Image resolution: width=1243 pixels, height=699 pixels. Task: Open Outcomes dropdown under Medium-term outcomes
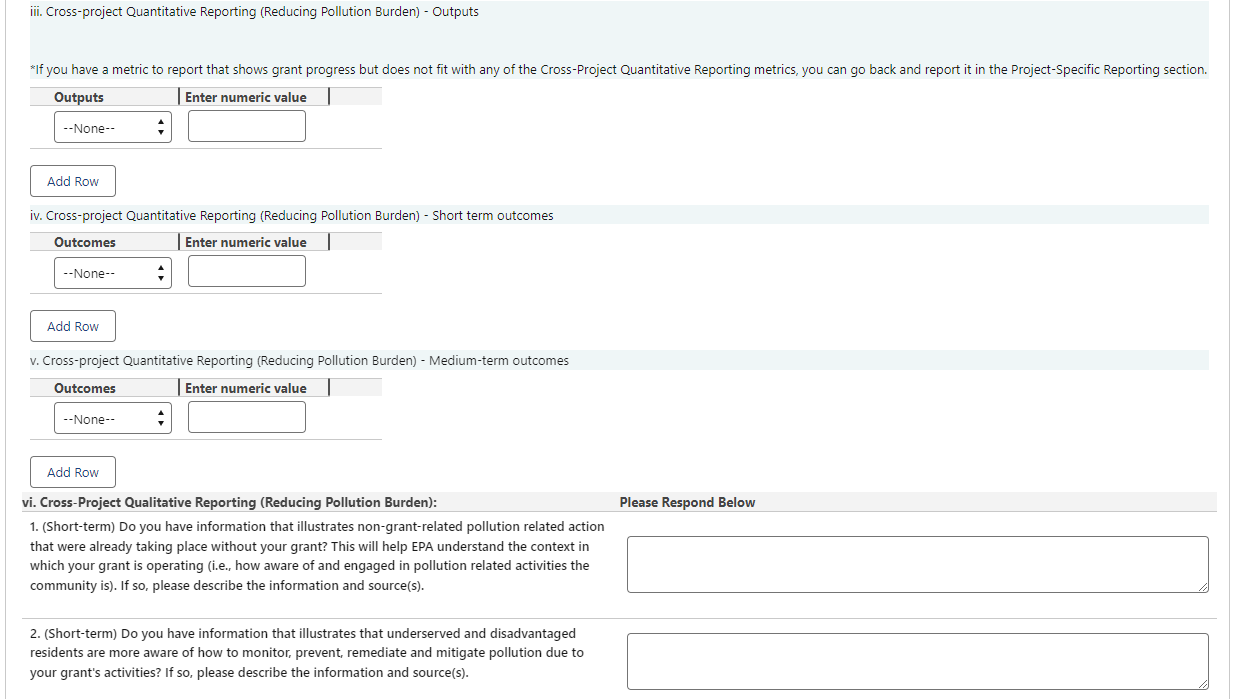[x=113, y=418]
